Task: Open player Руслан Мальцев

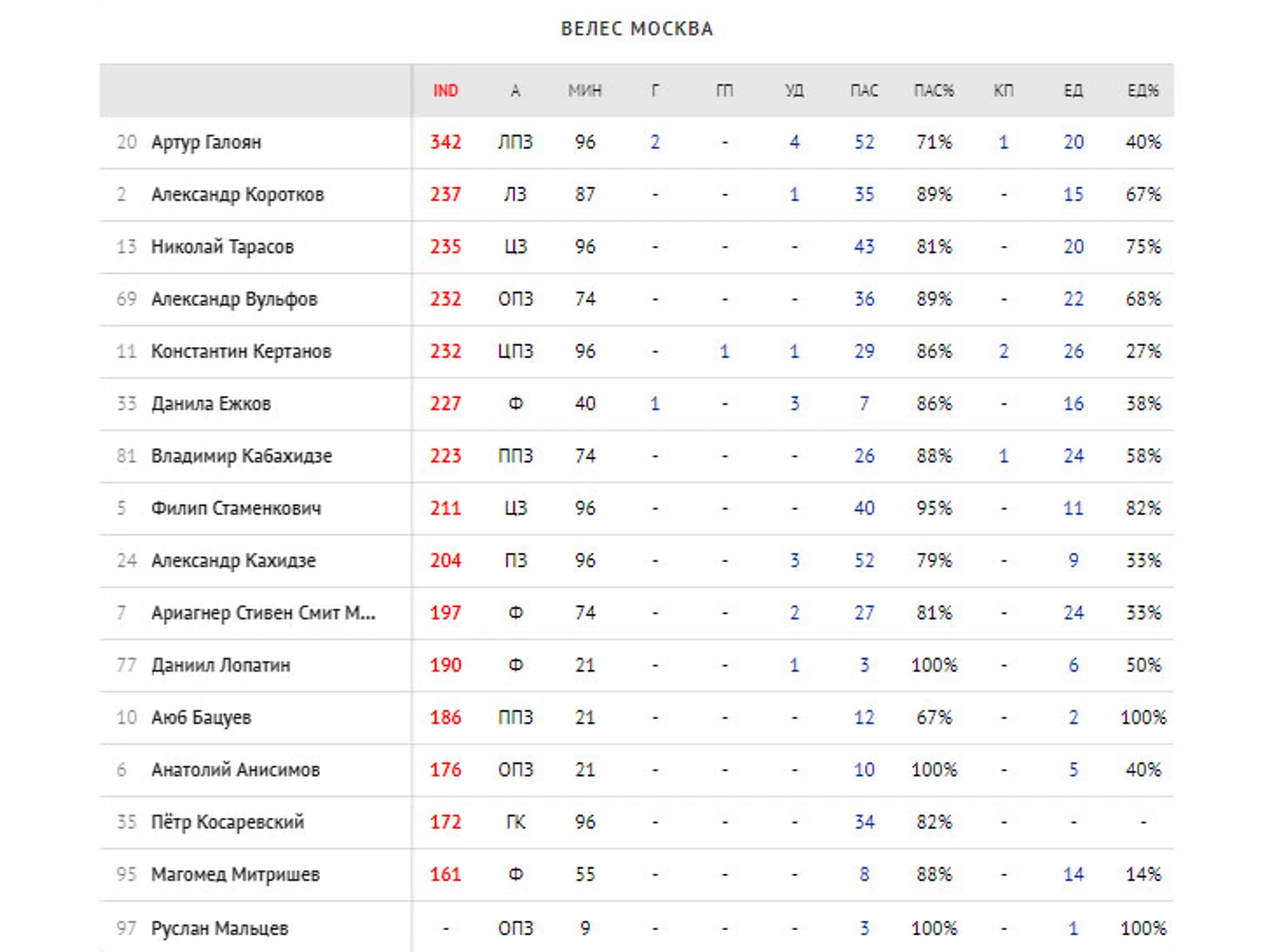Action: tap(220, 928)
